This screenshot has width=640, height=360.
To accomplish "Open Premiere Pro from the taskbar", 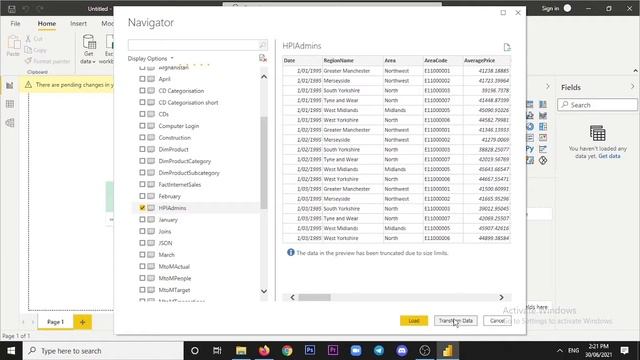I will [x=333, y=351].
